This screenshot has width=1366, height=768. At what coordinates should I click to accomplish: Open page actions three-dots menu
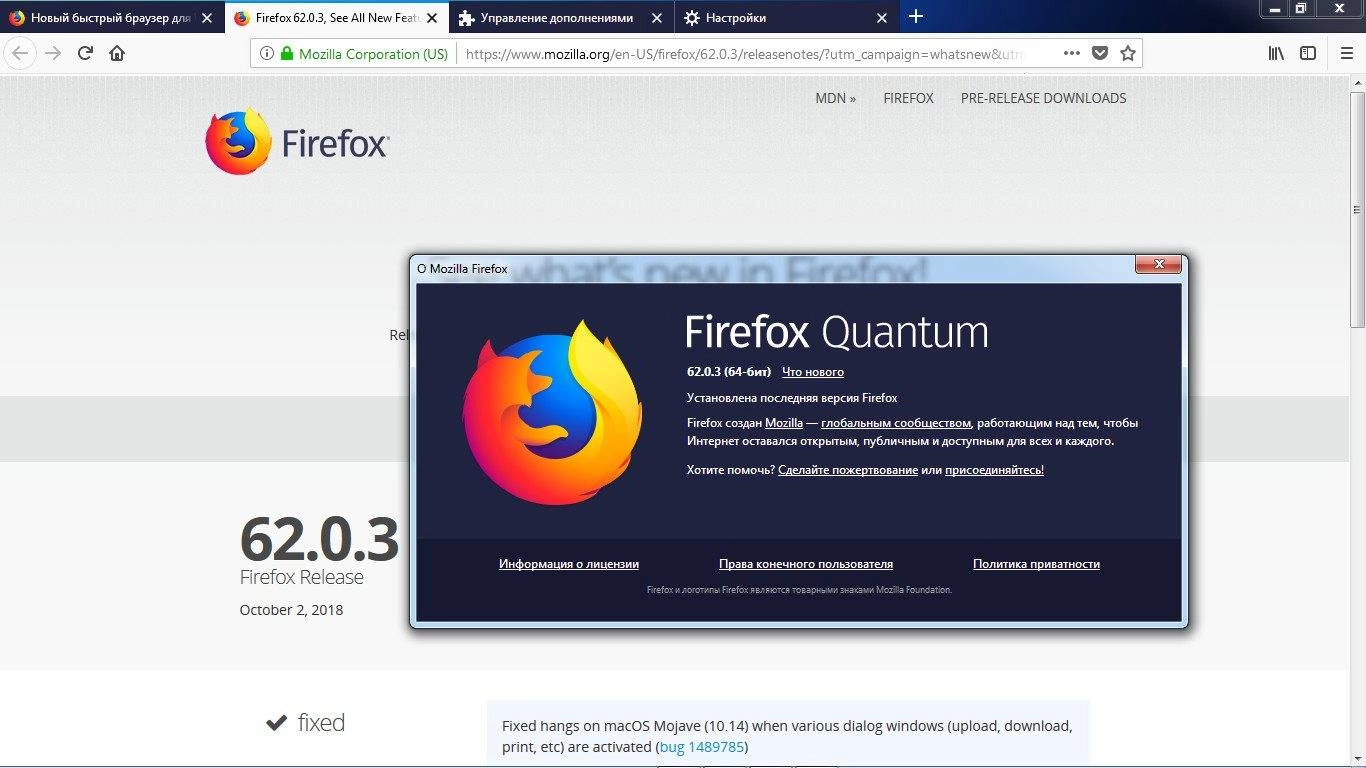pos(1071,54)
